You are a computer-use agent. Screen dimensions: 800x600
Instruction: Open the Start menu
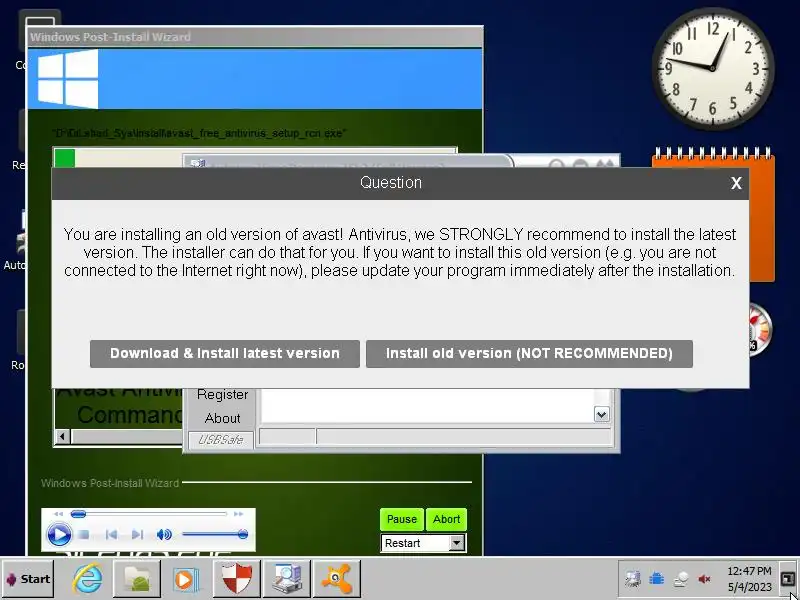28,579
